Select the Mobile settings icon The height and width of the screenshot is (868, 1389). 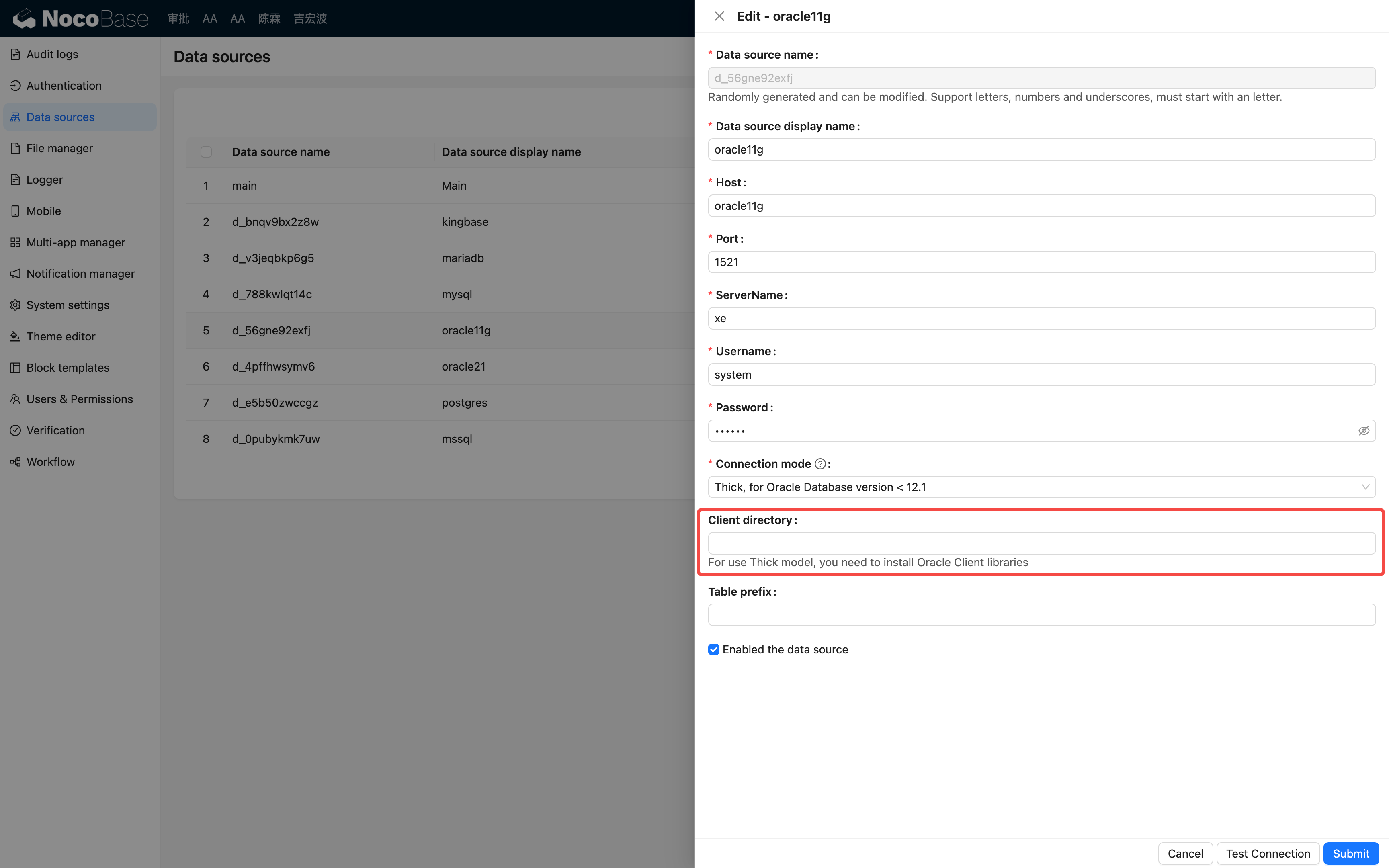click(x=16, y=211)
